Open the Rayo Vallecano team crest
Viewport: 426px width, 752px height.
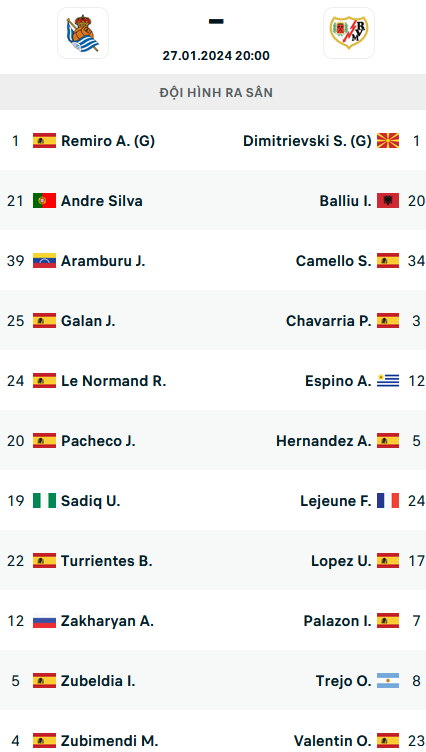tap(349, 33)
